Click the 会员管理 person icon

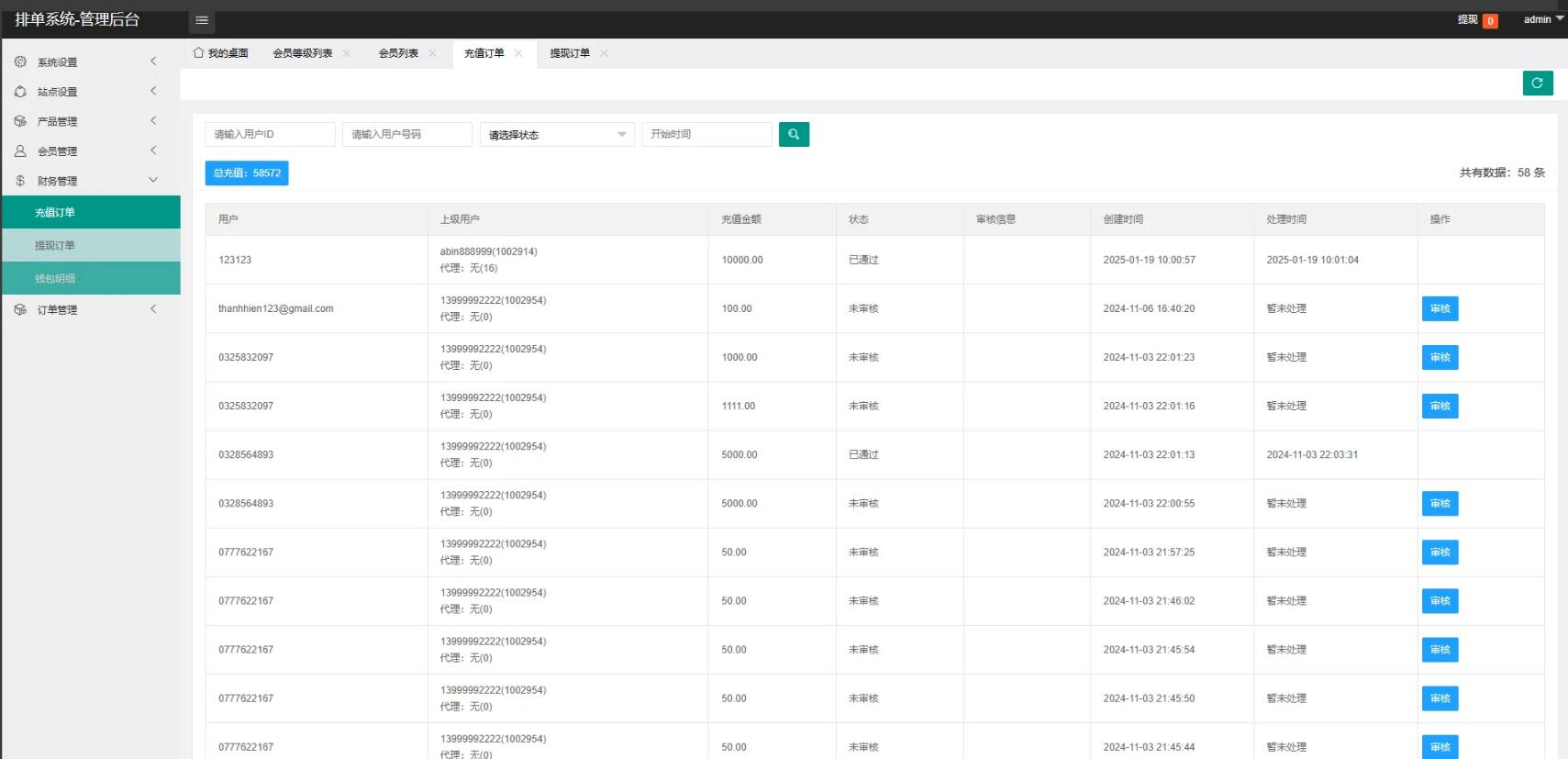point(20,151)
